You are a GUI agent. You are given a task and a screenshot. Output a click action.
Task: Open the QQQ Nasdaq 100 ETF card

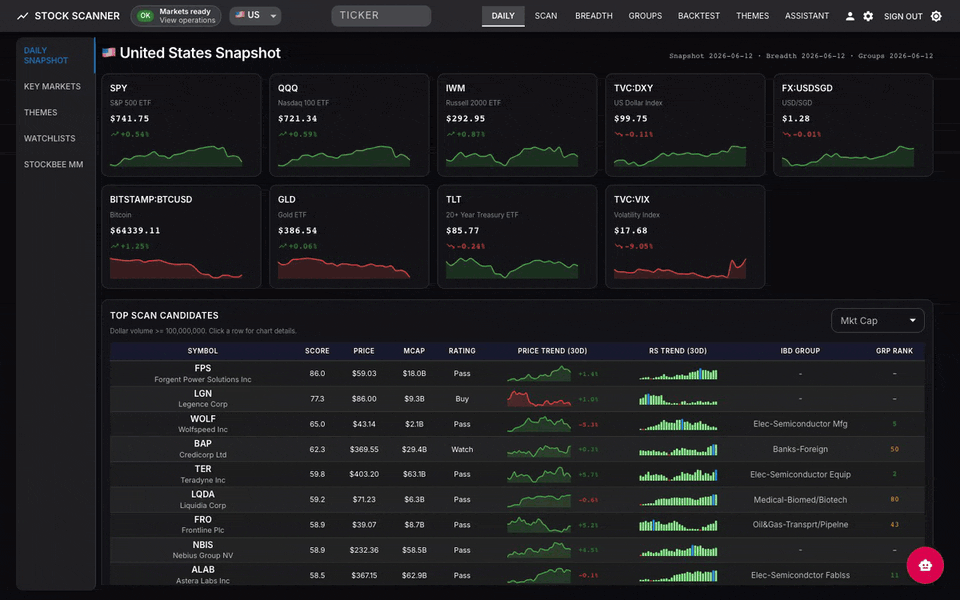(x=349, y=125)
